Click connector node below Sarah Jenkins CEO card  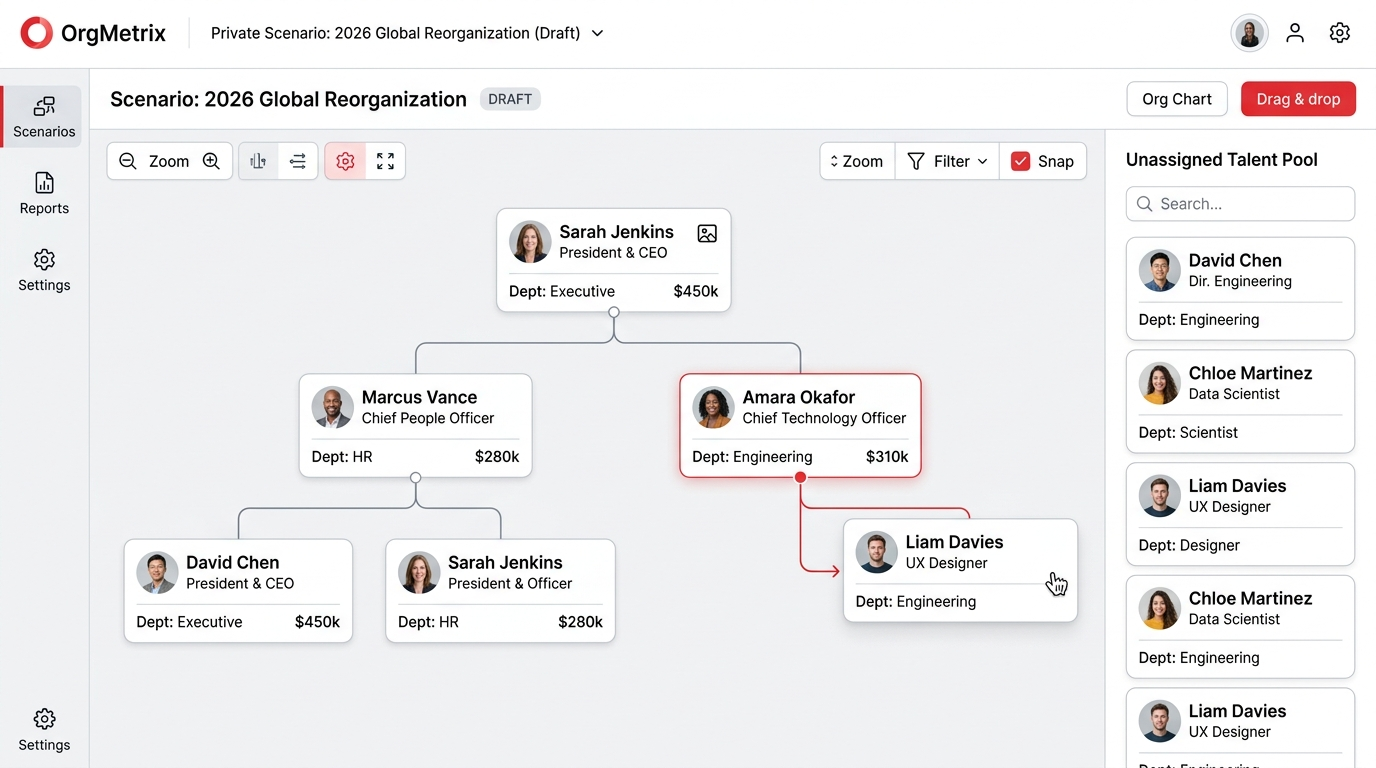(614, 312)
